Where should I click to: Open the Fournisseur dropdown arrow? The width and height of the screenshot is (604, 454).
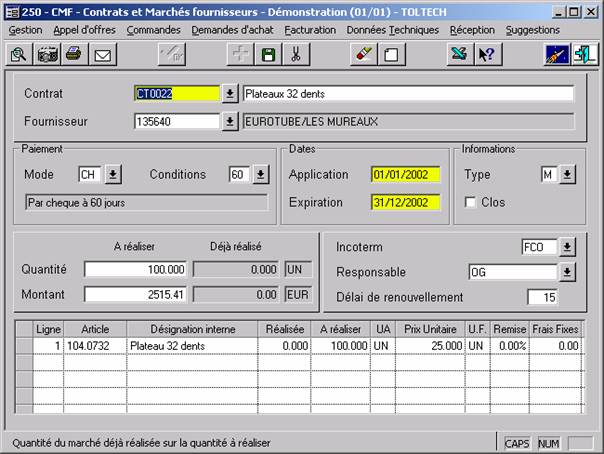pos(230,122)
